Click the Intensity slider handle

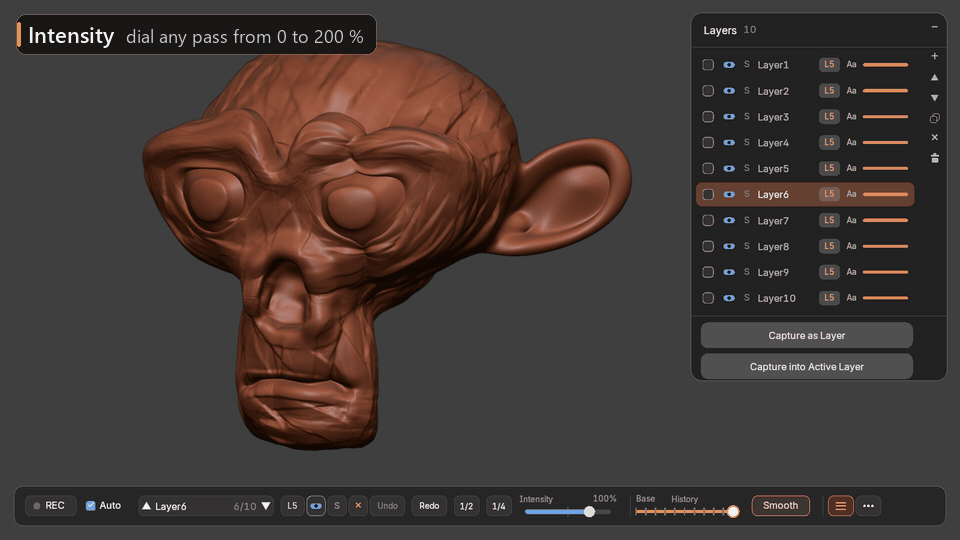[x=589, y=511]
